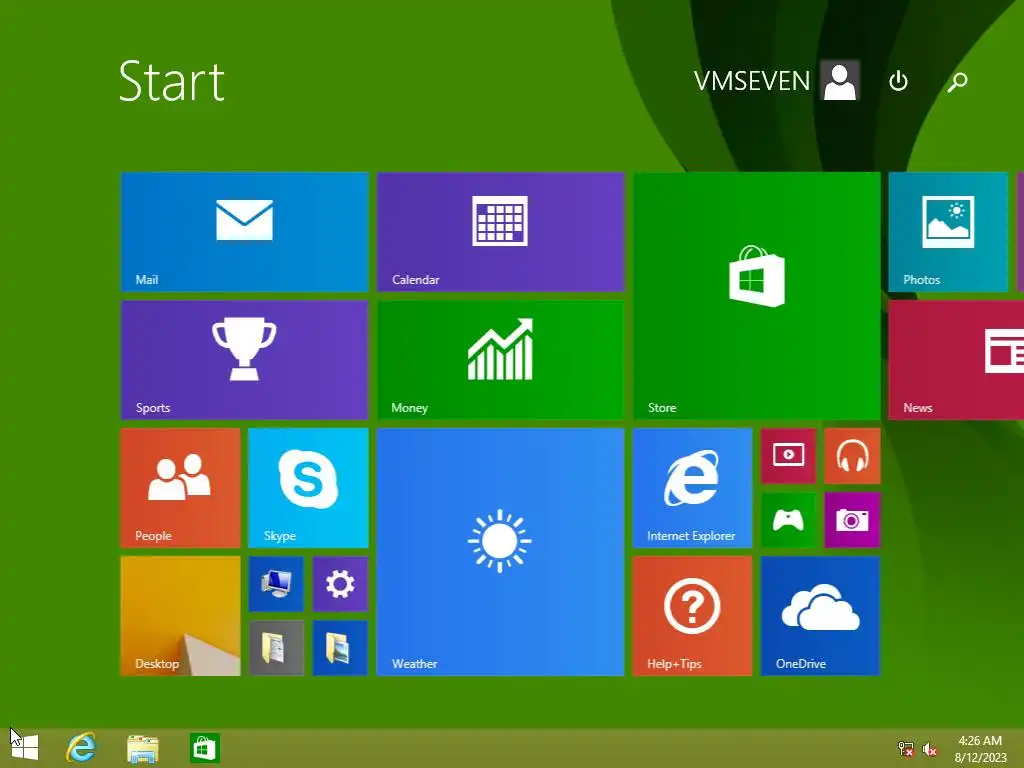Open the Store from the taskbar
This screenshot has width=1024, height=768.
pyautogui.click(x=204, y=748)
